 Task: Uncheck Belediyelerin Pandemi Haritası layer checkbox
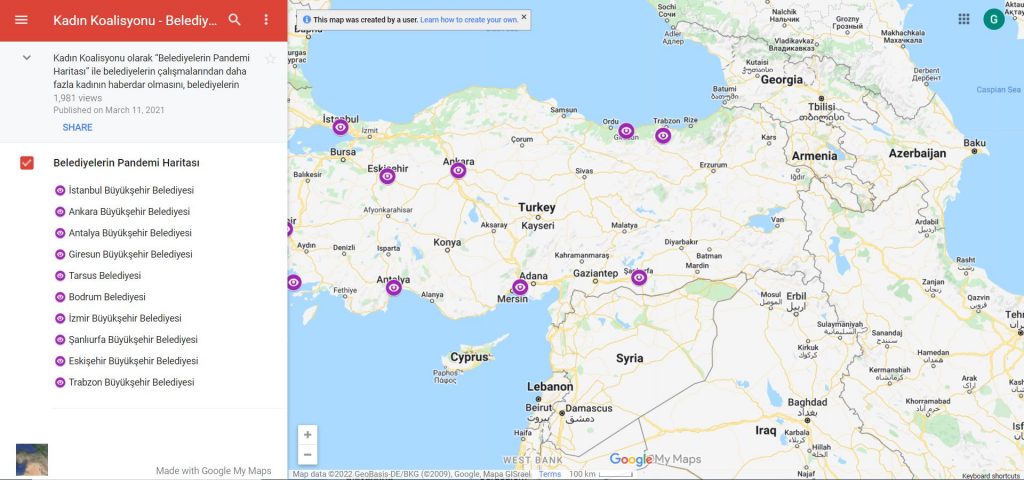point(27,163)
